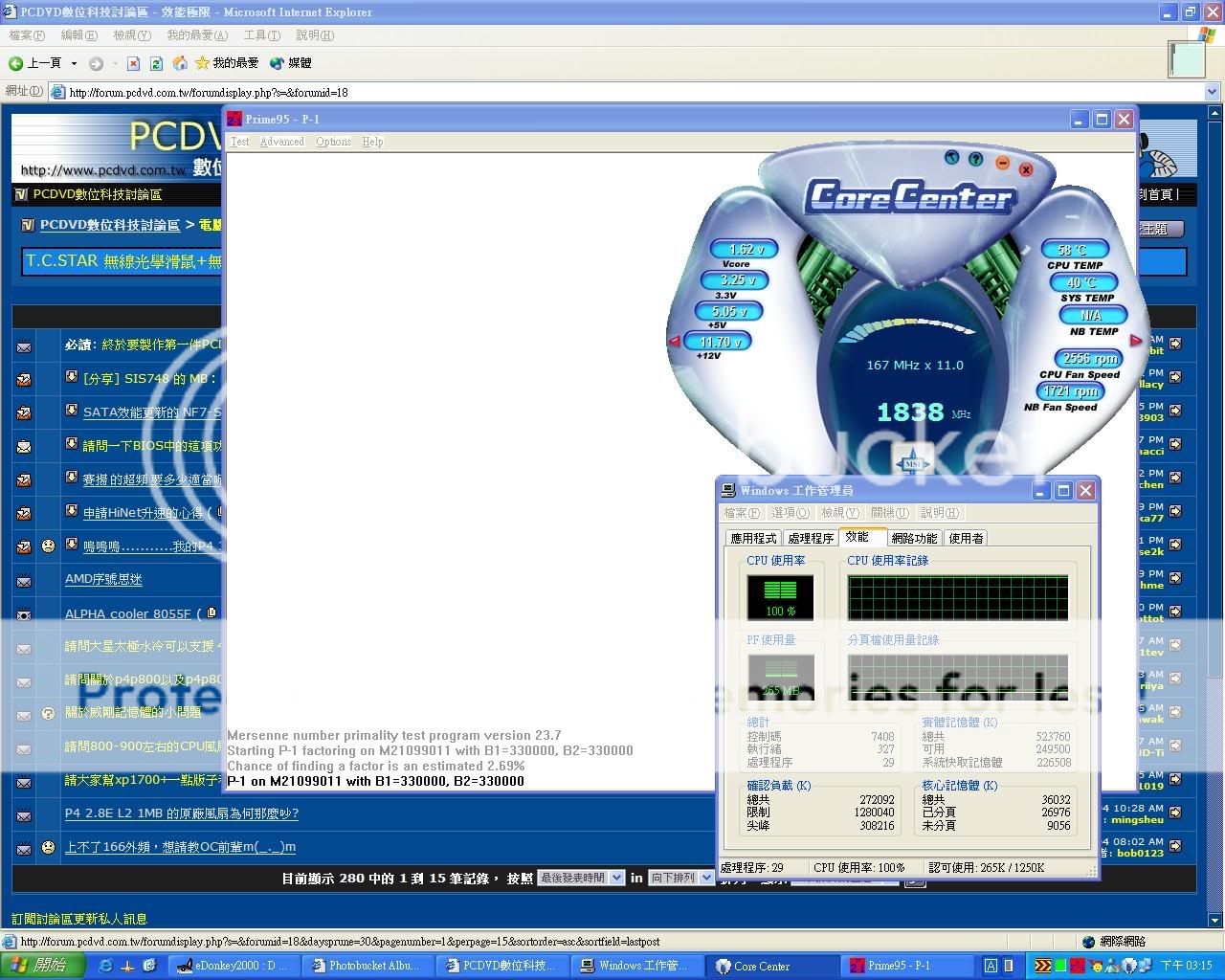The height and width of the screenshot is (980, 1225).
Task: Click the CoreCenter help question-mark icon
Action: point(975,159)
